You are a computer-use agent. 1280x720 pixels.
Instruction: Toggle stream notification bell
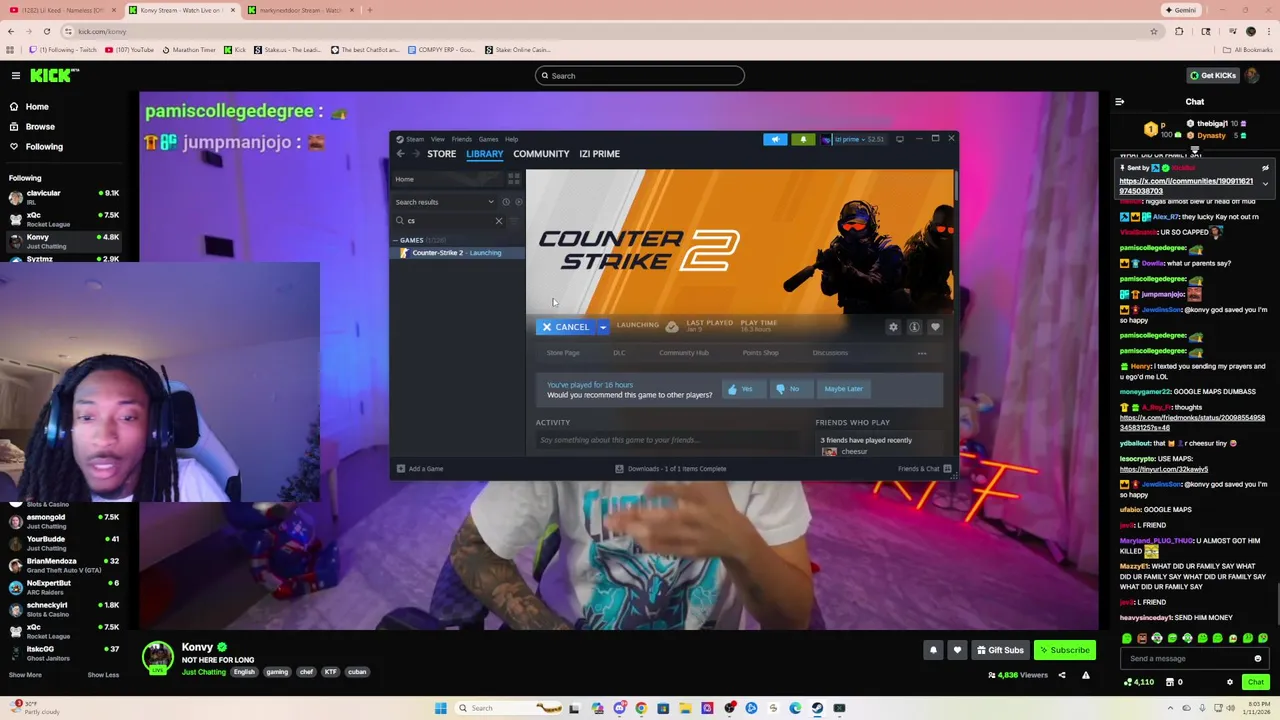933,650
